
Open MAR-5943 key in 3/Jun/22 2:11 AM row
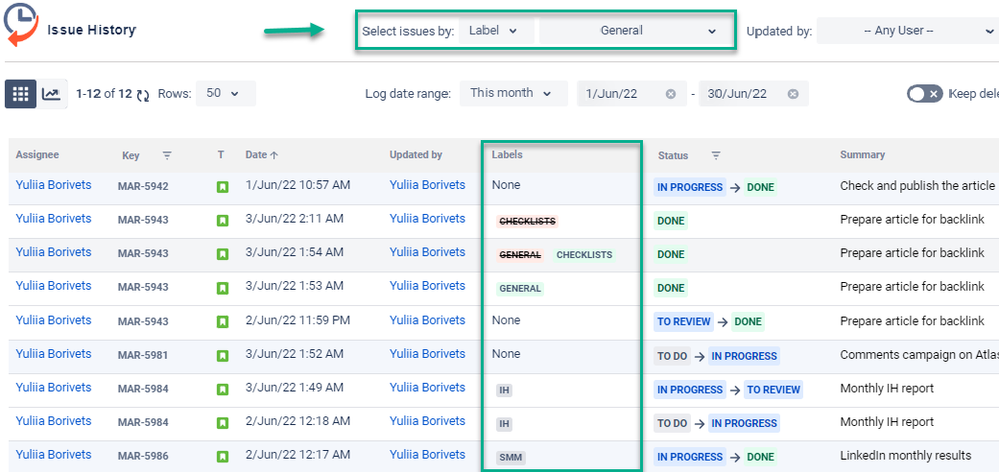click(x=143, y=220)
